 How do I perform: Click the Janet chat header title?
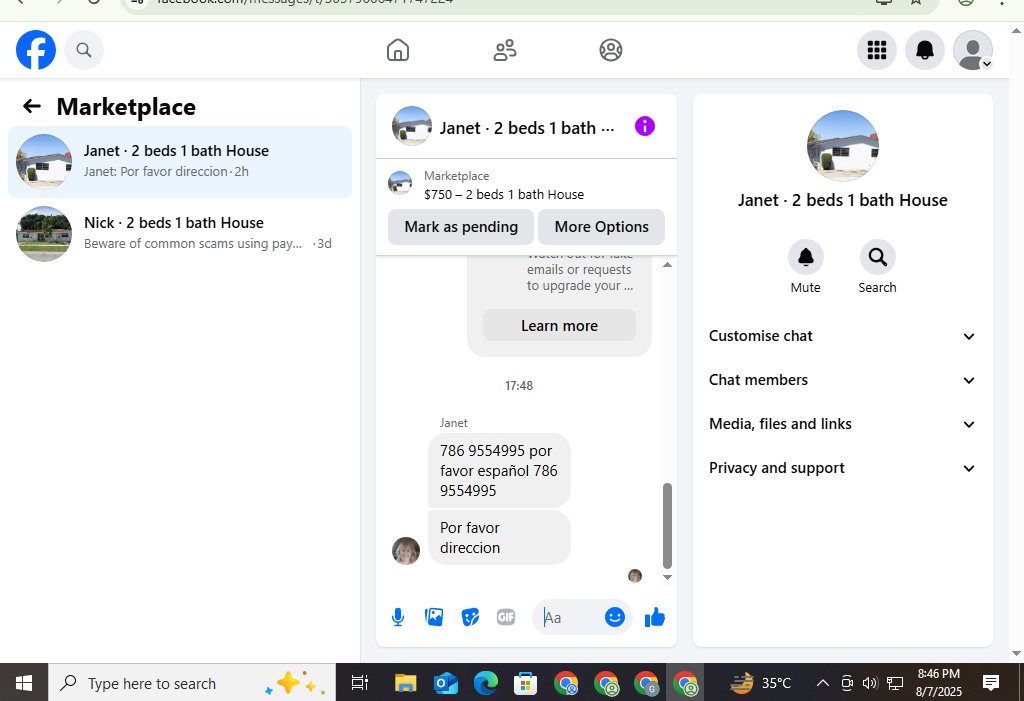[526, 128]
